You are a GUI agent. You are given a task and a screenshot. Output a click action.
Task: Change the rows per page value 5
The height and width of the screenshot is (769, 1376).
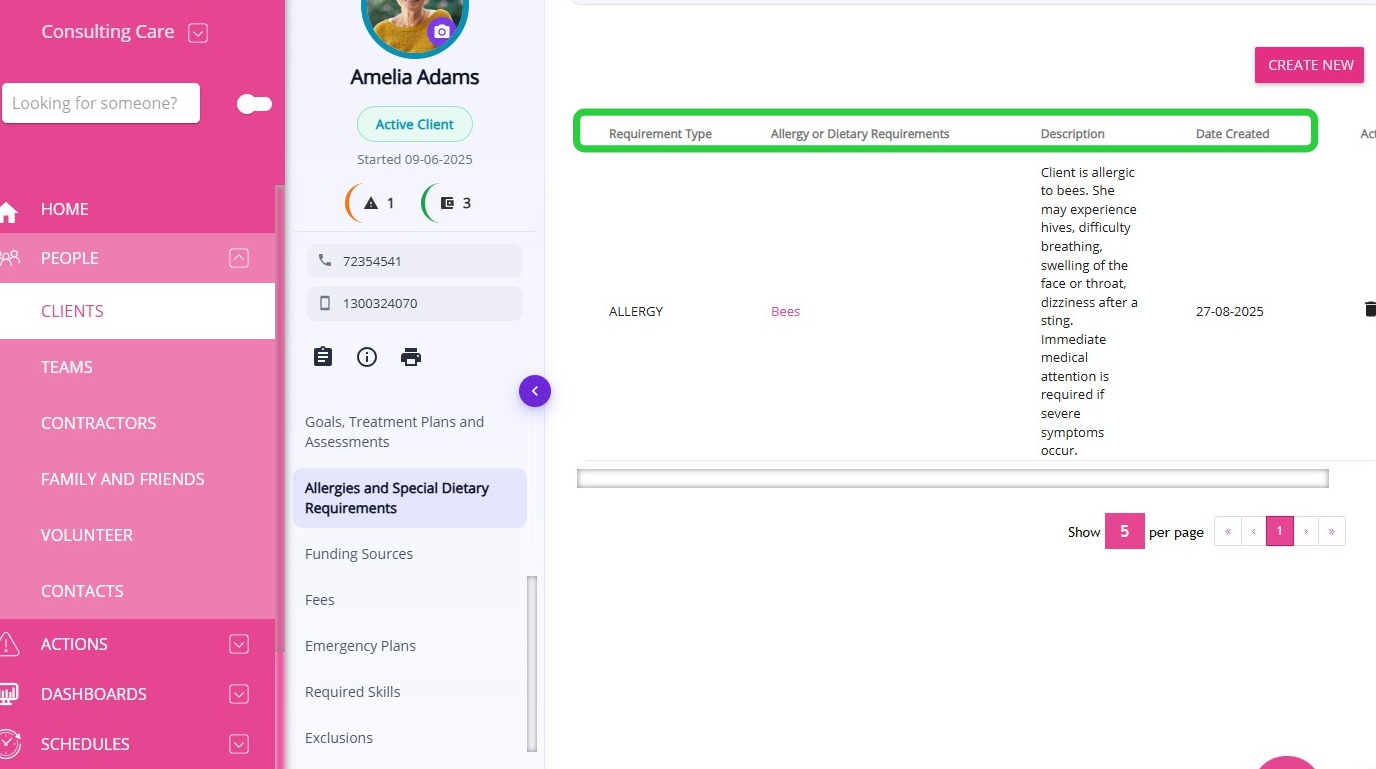pos(1124,532)
